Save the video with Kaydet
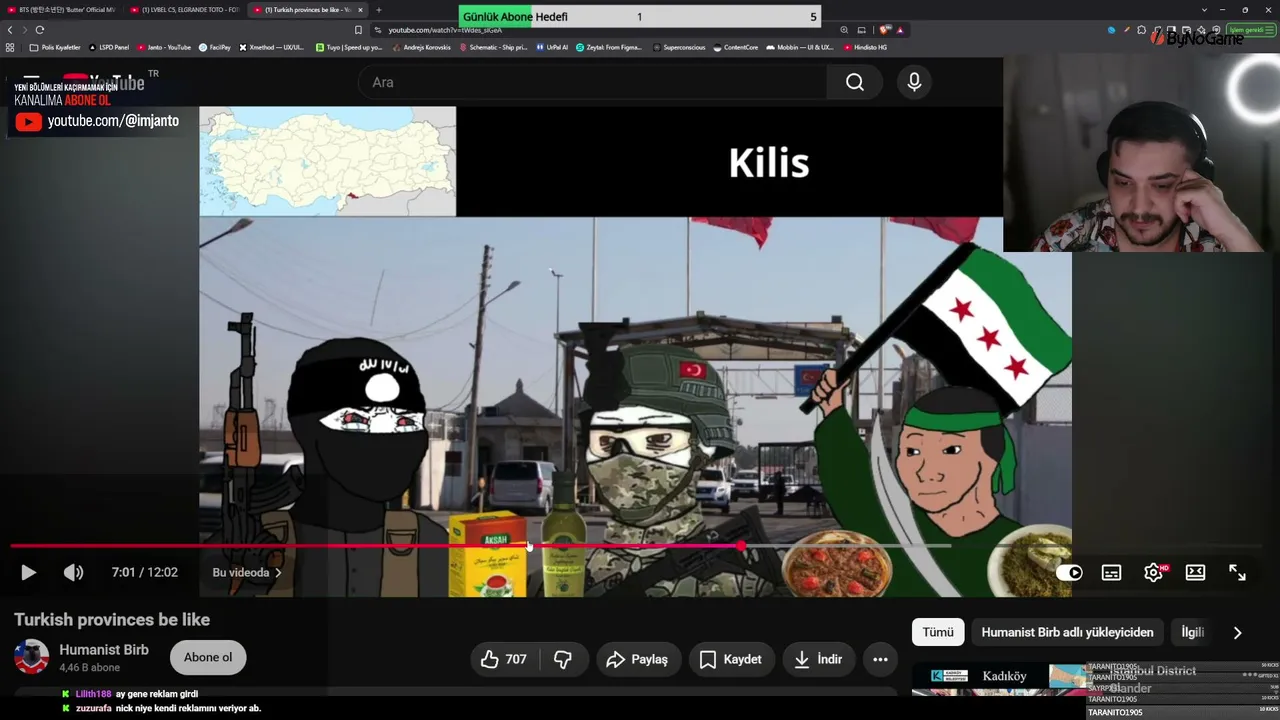The width and height of the screenshot is (1280, 720). 731,659
